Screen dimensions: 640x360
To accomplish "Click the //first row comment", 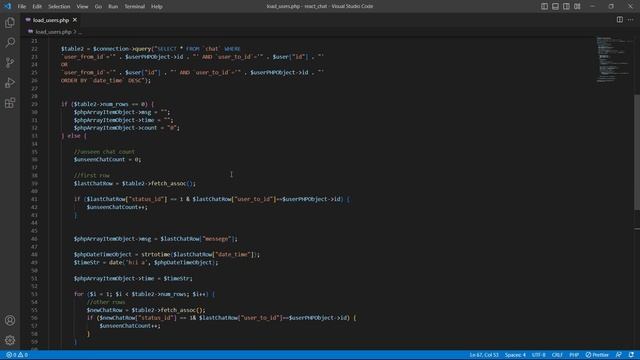I will pyautogui.click(x=91, y=176).
